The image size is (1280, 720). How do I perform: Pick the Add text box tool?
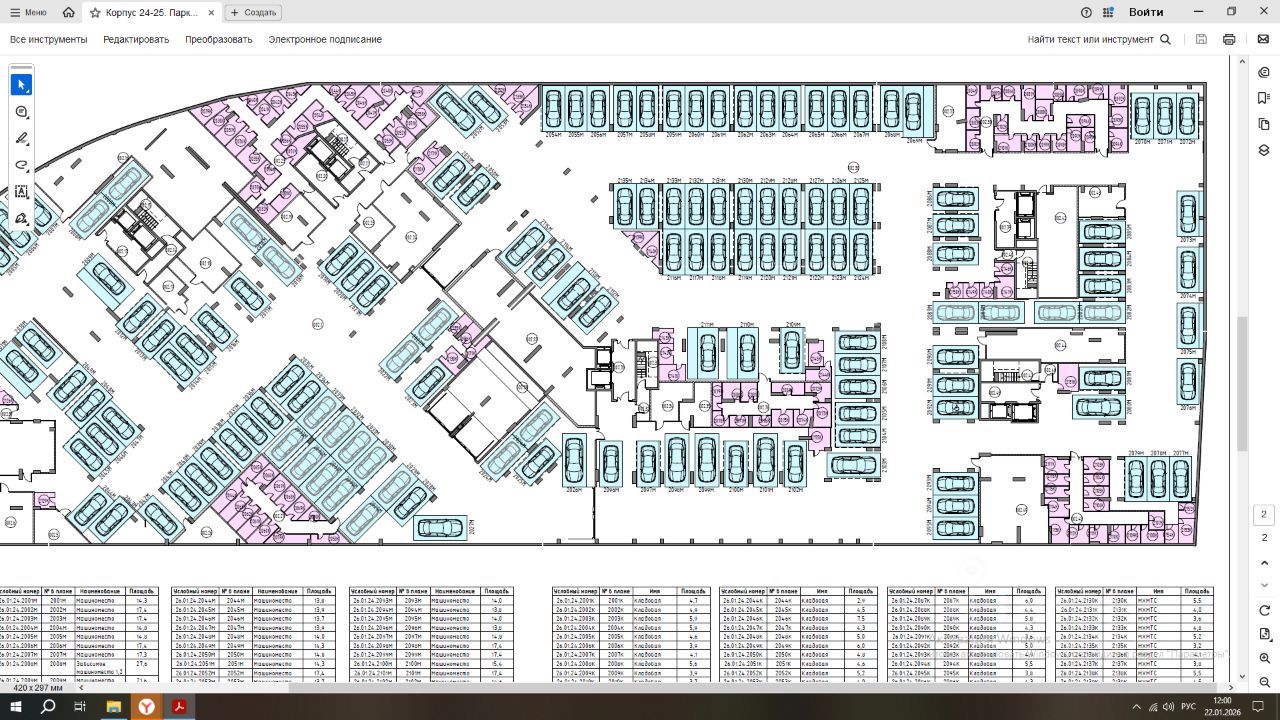pyautogui.click(x=21, y=191)
